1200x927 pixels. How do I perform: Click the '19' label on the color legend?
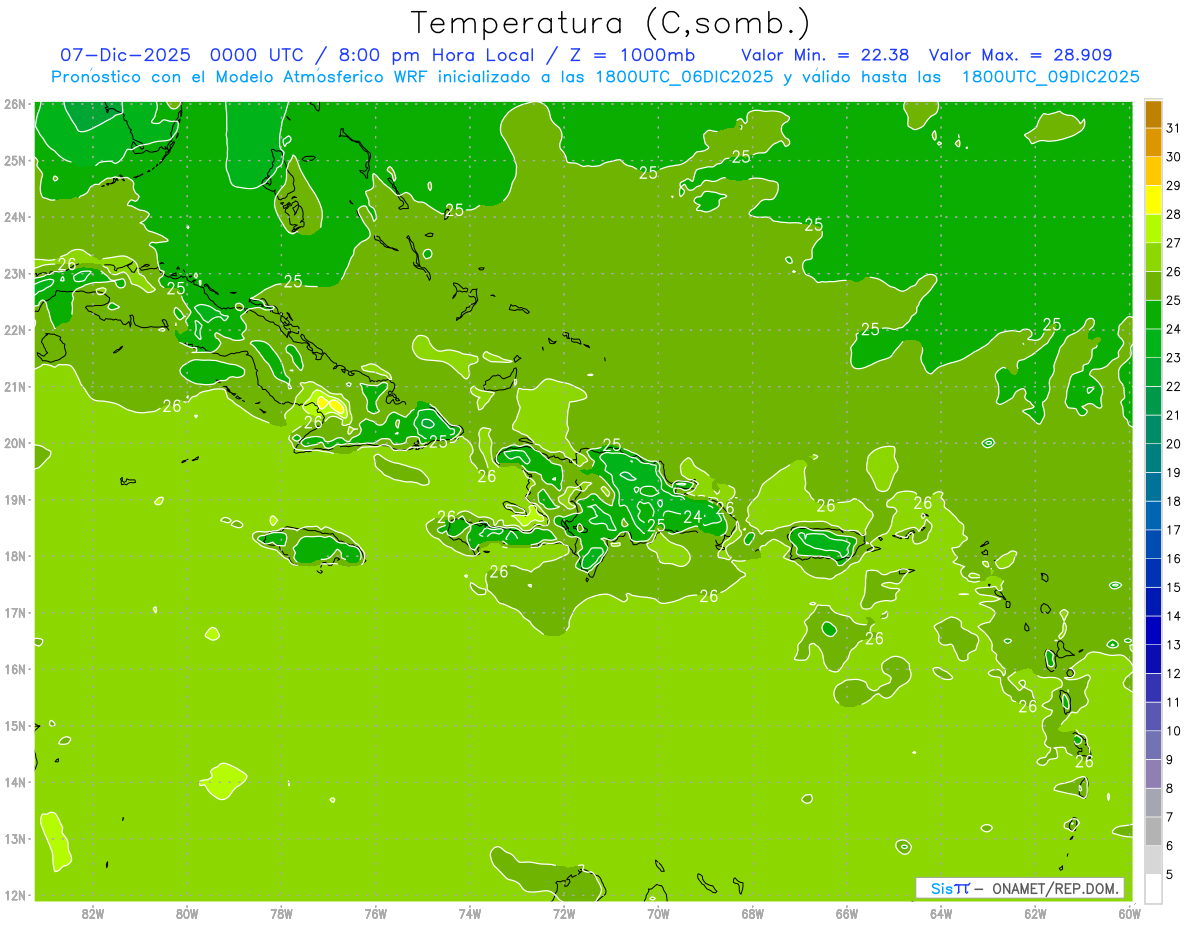(x=1174, y=472)
